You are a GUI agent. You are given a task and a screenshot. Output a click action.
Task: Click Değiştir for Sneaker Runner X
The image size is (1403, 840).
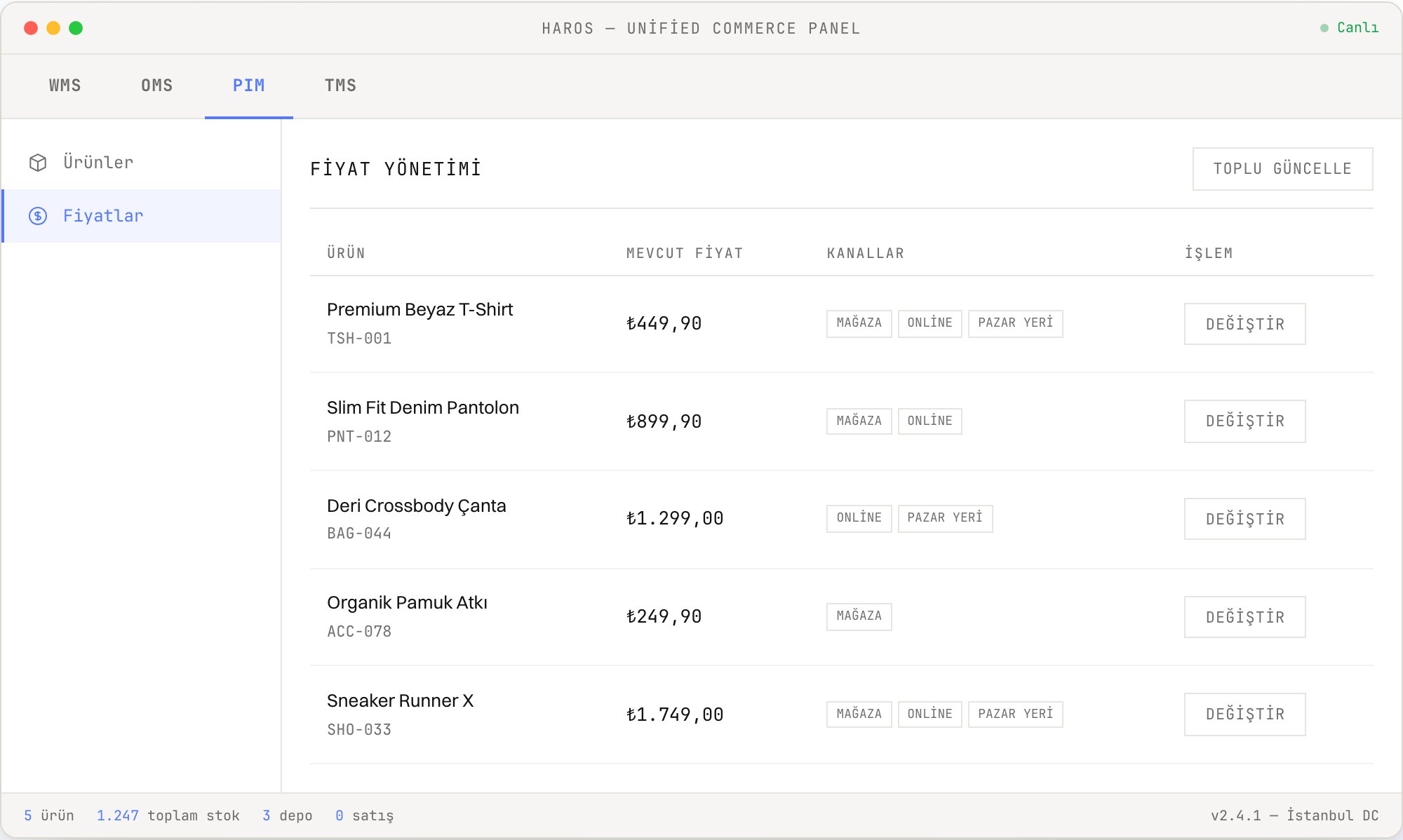(x=1245, y=714)
